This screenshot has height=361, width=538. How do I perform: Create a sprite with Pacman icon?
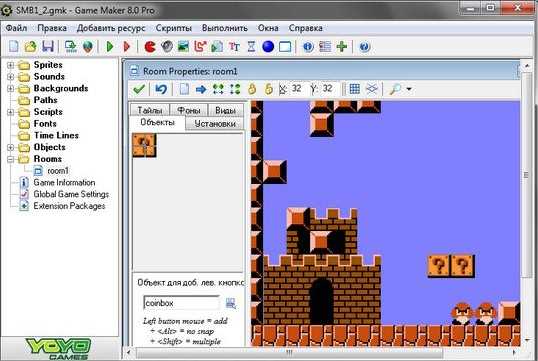150,46
